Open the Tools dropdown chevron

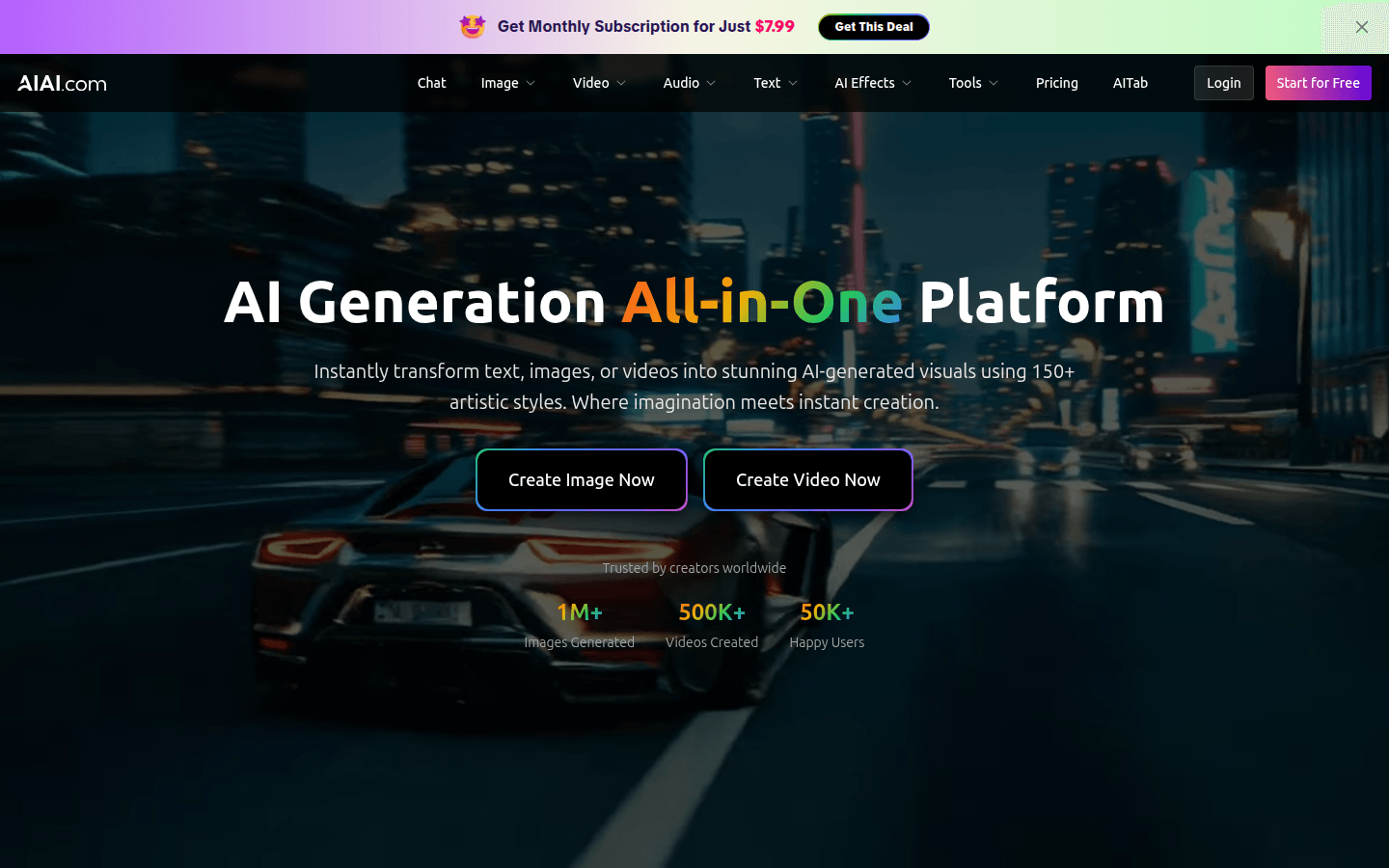[994, 83]
